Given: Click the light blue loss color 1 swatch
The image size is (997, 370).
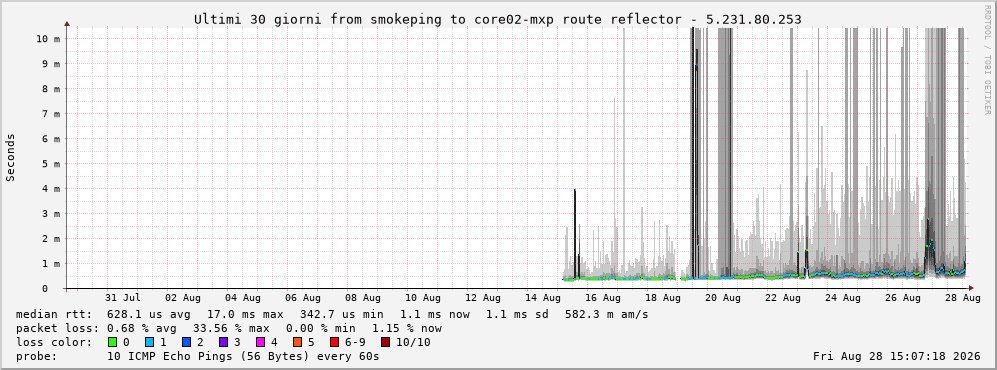Looking at the screenshot, I should tap(150, 342).
